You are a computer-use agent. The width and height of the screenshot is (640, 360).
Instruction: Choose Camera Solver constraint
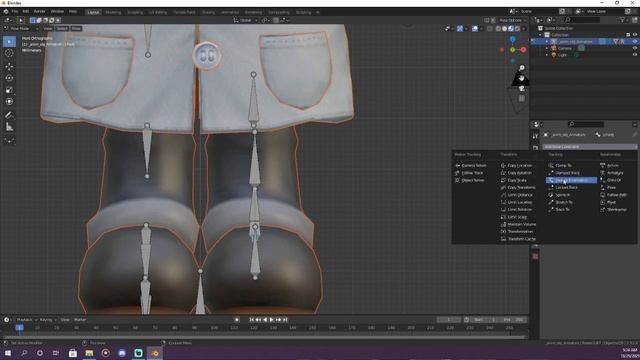point(471,166)
